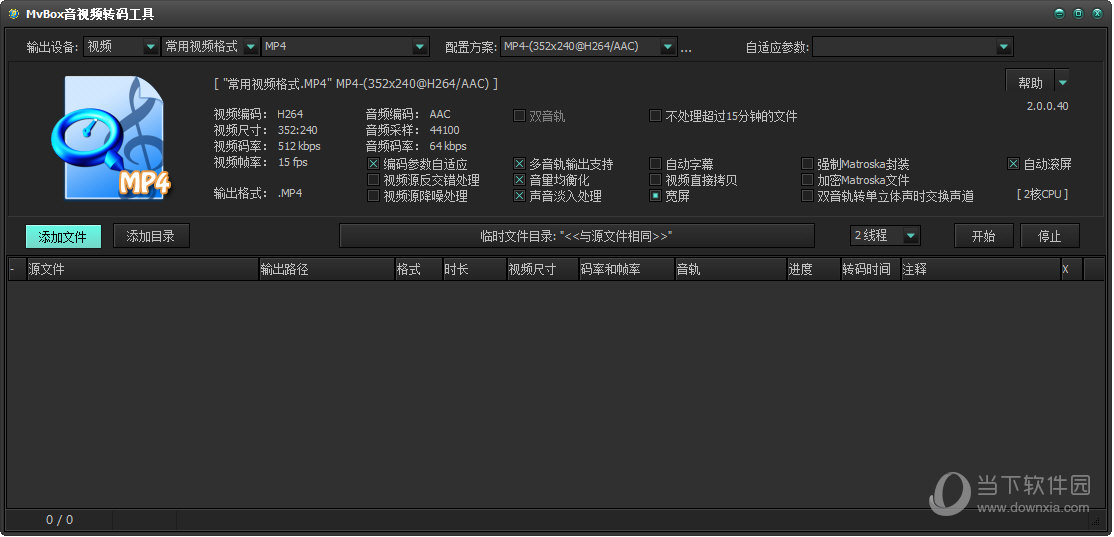The width and height of the screenshot is (1114, 537).
Task: Open the 常用视频格式 category dropdown
Action: pos(211,47)
